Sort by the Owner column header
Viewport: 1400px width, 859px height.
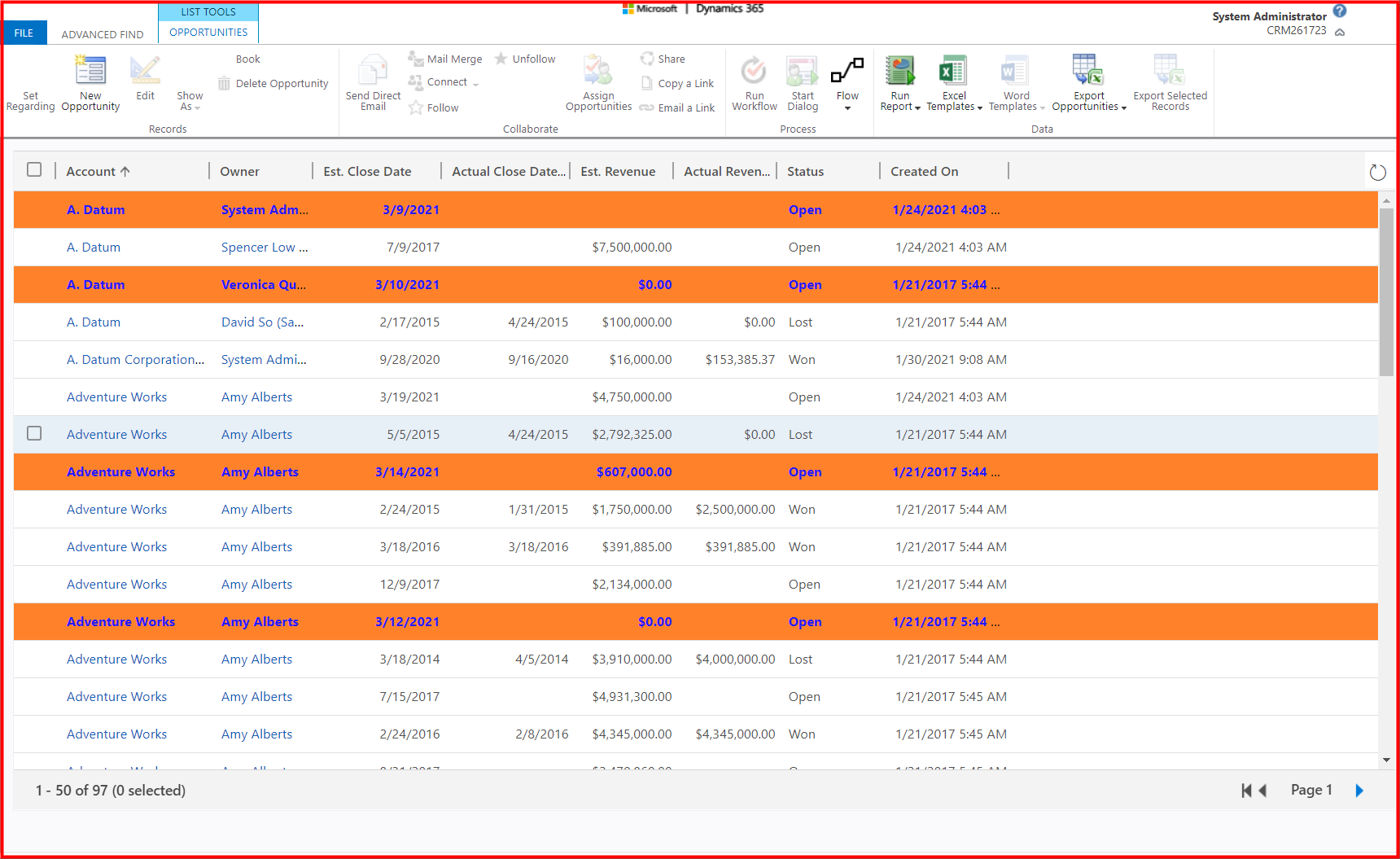click(239, 171)
